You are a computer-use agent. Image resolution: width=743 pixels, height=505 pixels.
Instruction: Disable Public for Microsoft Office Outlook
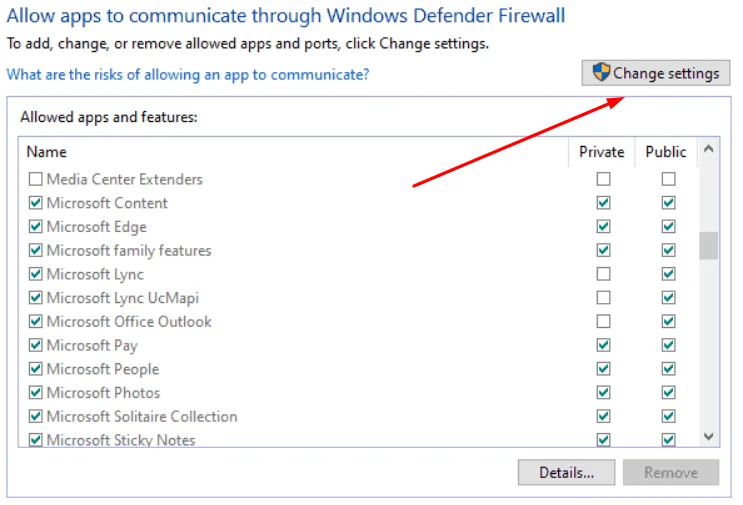point(668,321)
